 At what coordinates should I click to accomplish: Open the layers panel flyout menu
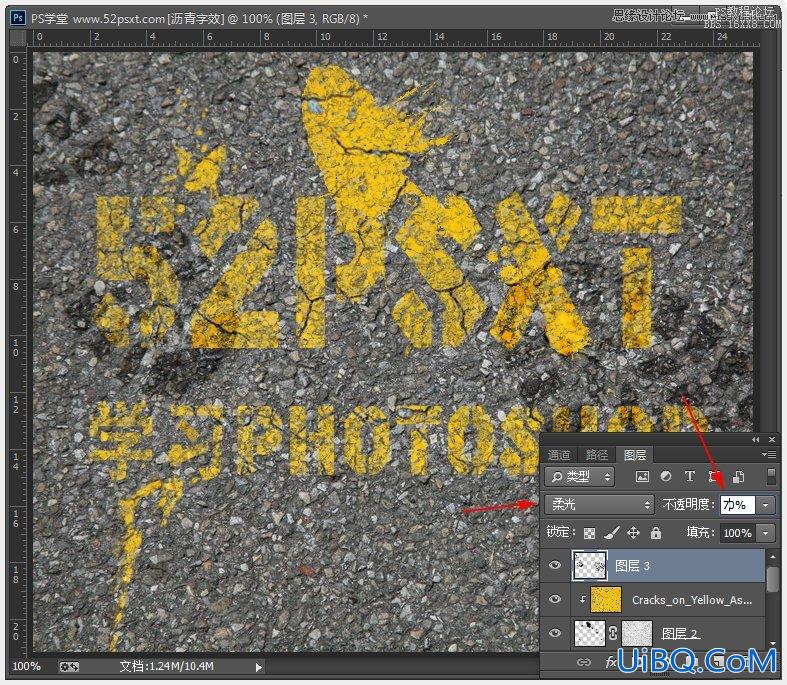tap(769, 455)
